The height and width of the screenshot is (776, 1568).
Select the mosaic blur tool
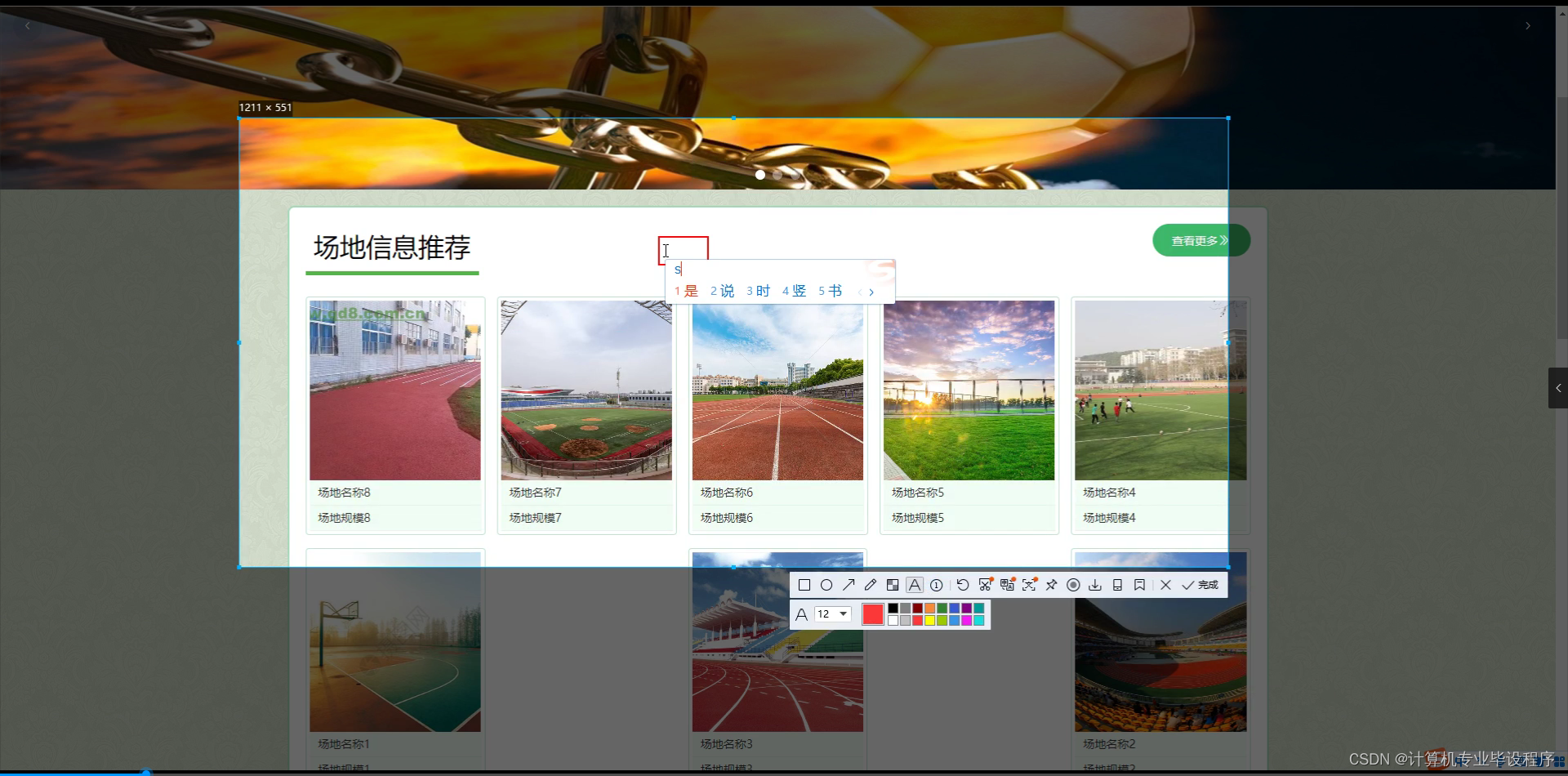(893, 585)
